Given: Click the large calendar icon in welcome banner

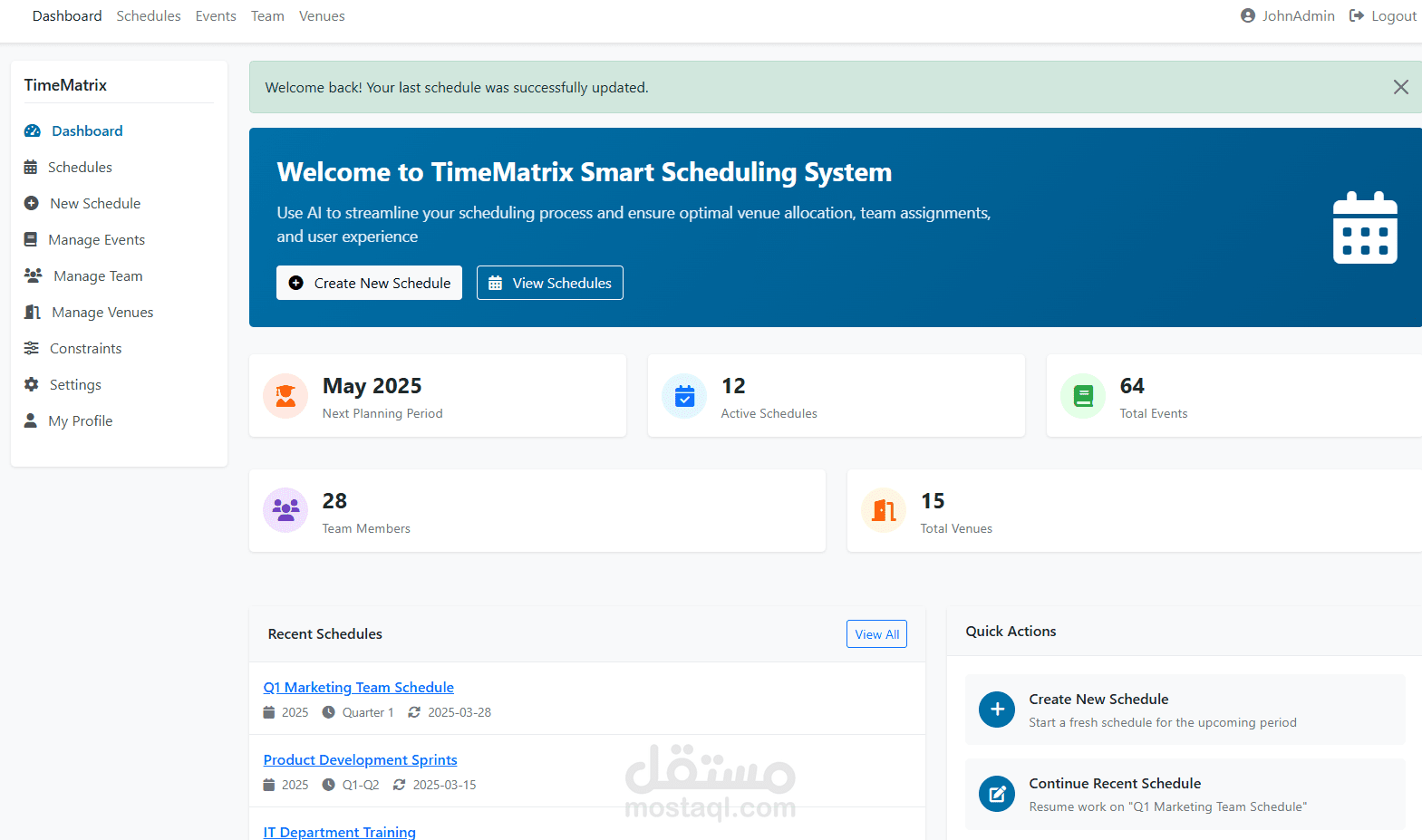Looking at the screenshot, I should (1365, 227).
